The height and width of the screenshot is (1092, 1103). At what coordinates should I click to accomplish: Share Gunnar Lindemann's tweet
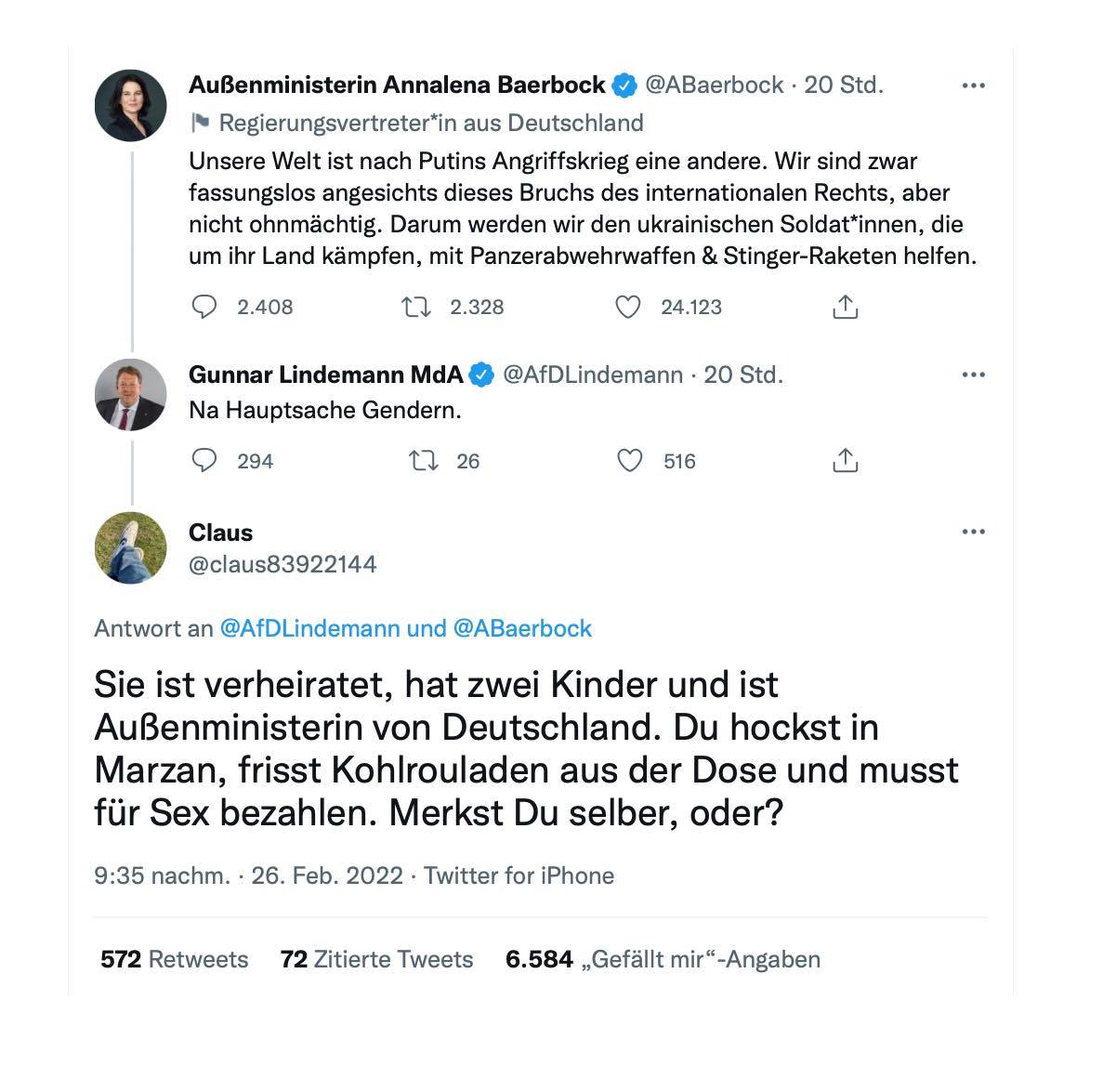point(845,461)
